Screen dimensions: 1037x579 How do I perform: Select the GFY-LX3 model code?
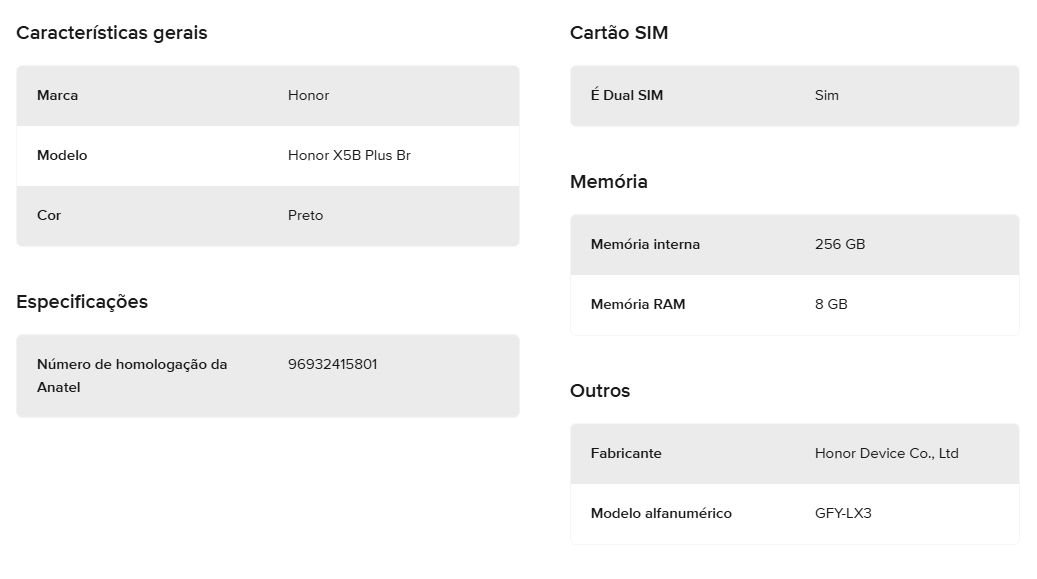[x=843, y=513]
